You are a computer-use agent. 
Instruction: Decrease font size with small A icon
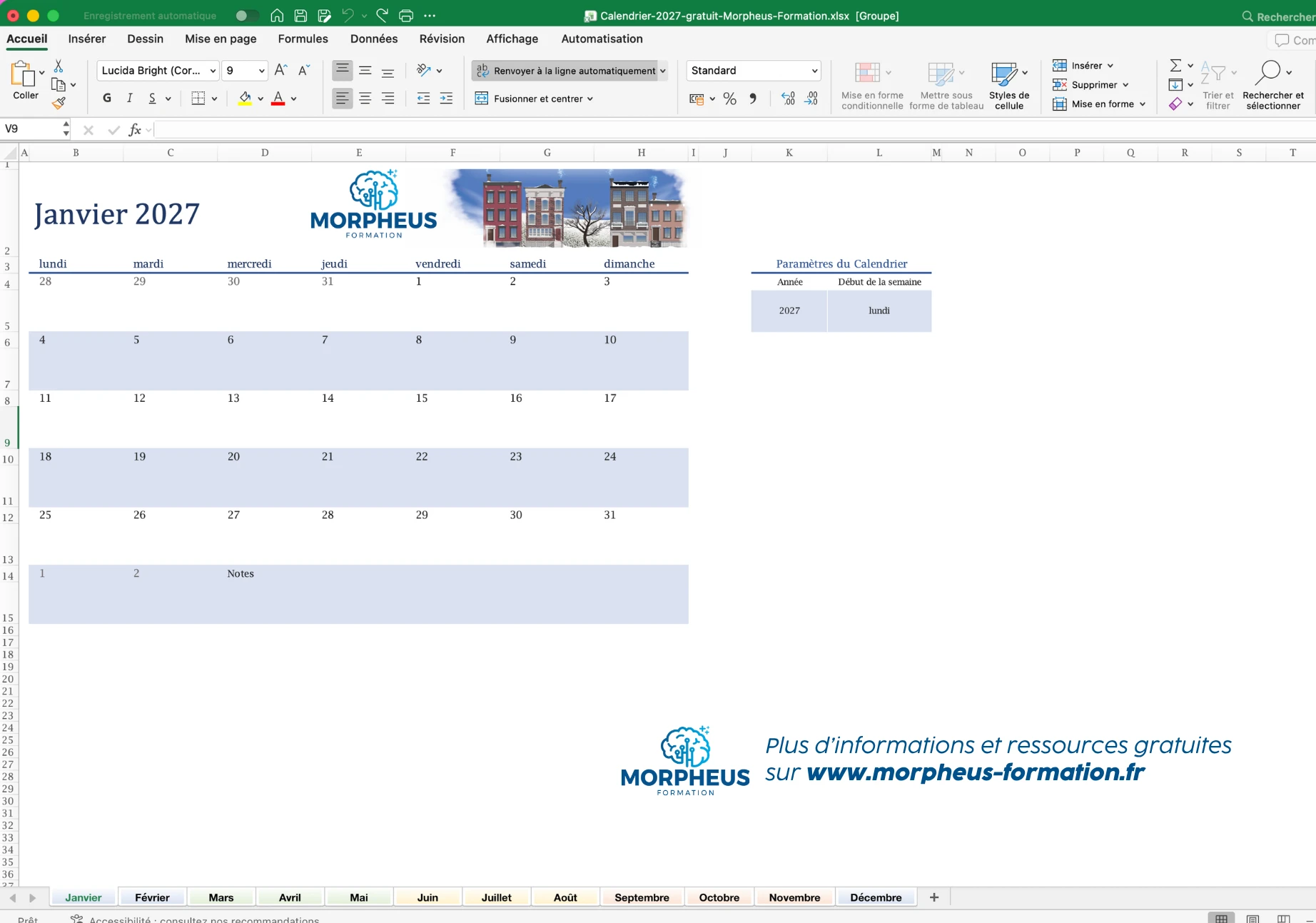coord(304,70)
